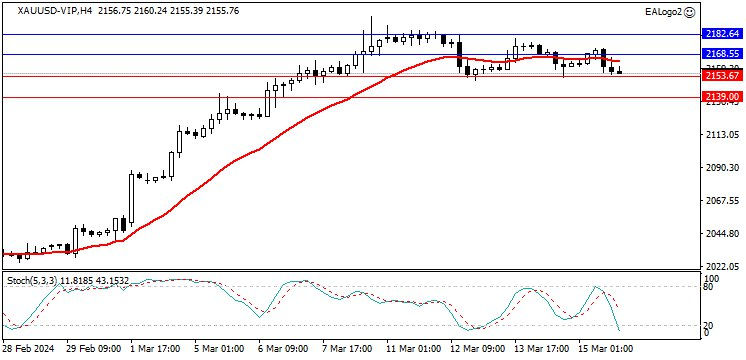Click the stochastic 100 scale label
This screenshot has height=360, width=746.
click(711, 278)
